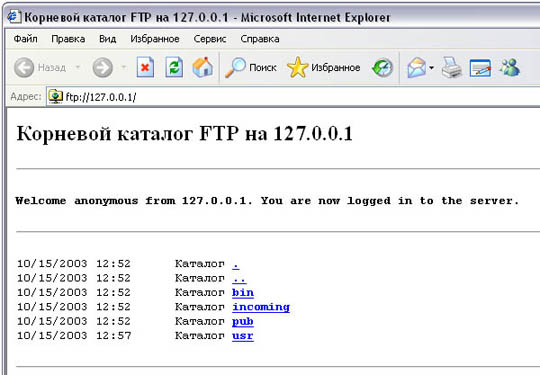This screenshot has width=540, height=375.
Task: Expand the Mail button dropdown arrow
Action: pos(431,67)
